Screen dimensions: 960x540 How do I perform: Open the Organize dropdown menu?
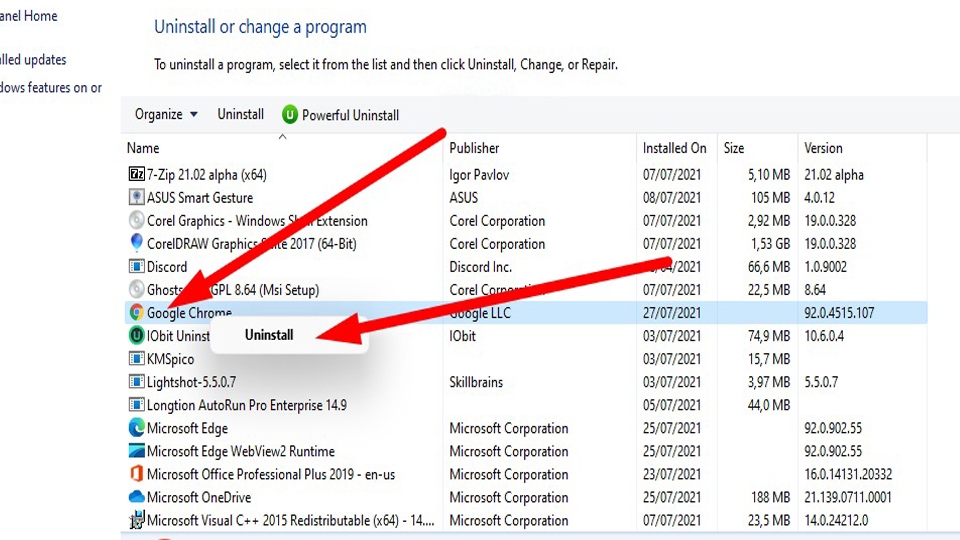tap(166, 114)
